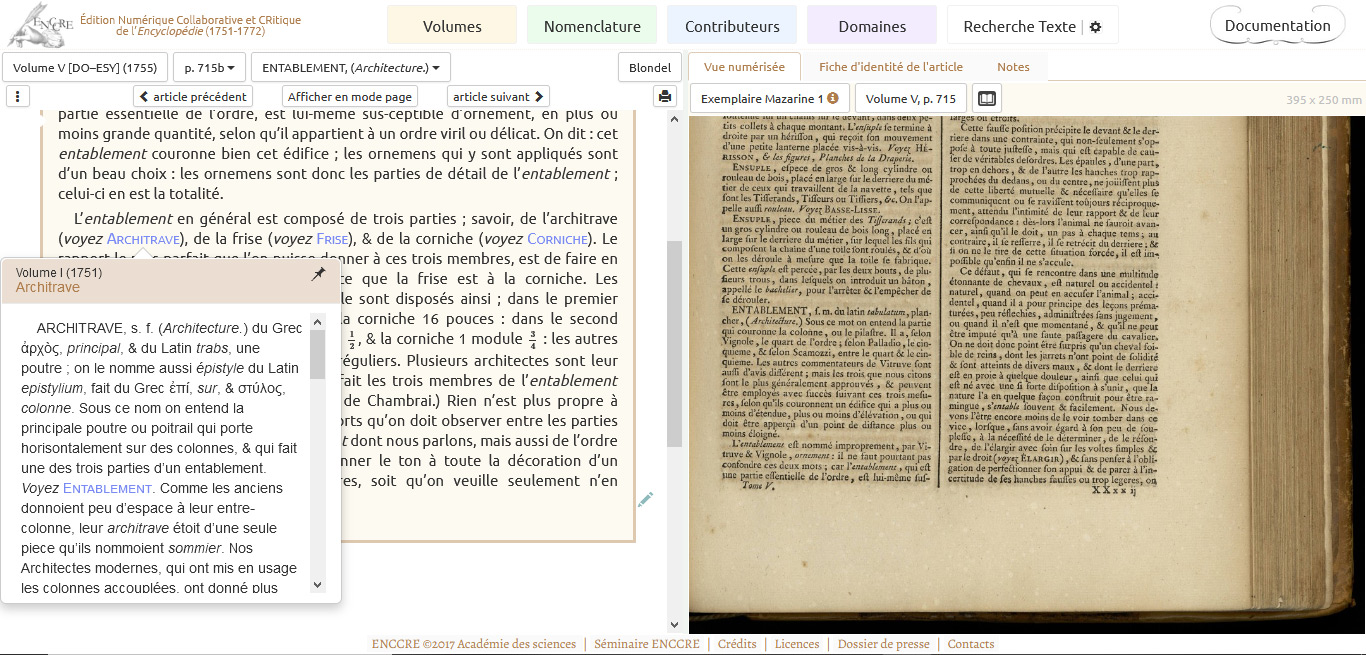Go to article précédent

(193, 97)
